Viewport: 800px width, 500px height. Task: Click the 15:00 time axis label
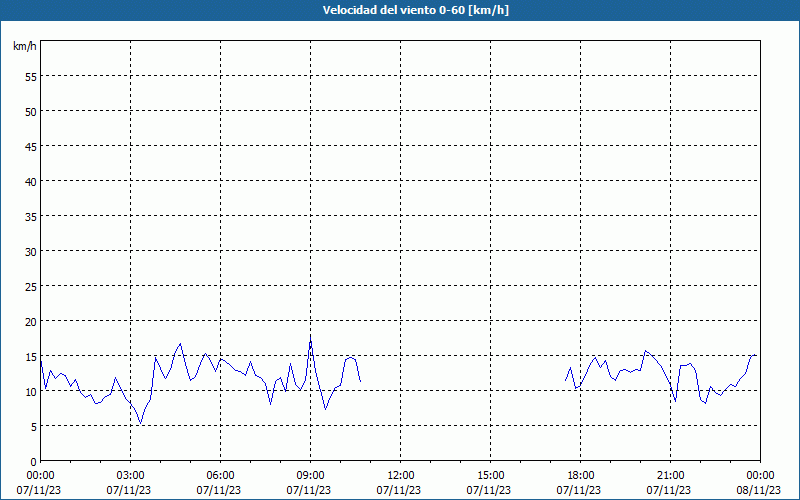click(490, 476)
